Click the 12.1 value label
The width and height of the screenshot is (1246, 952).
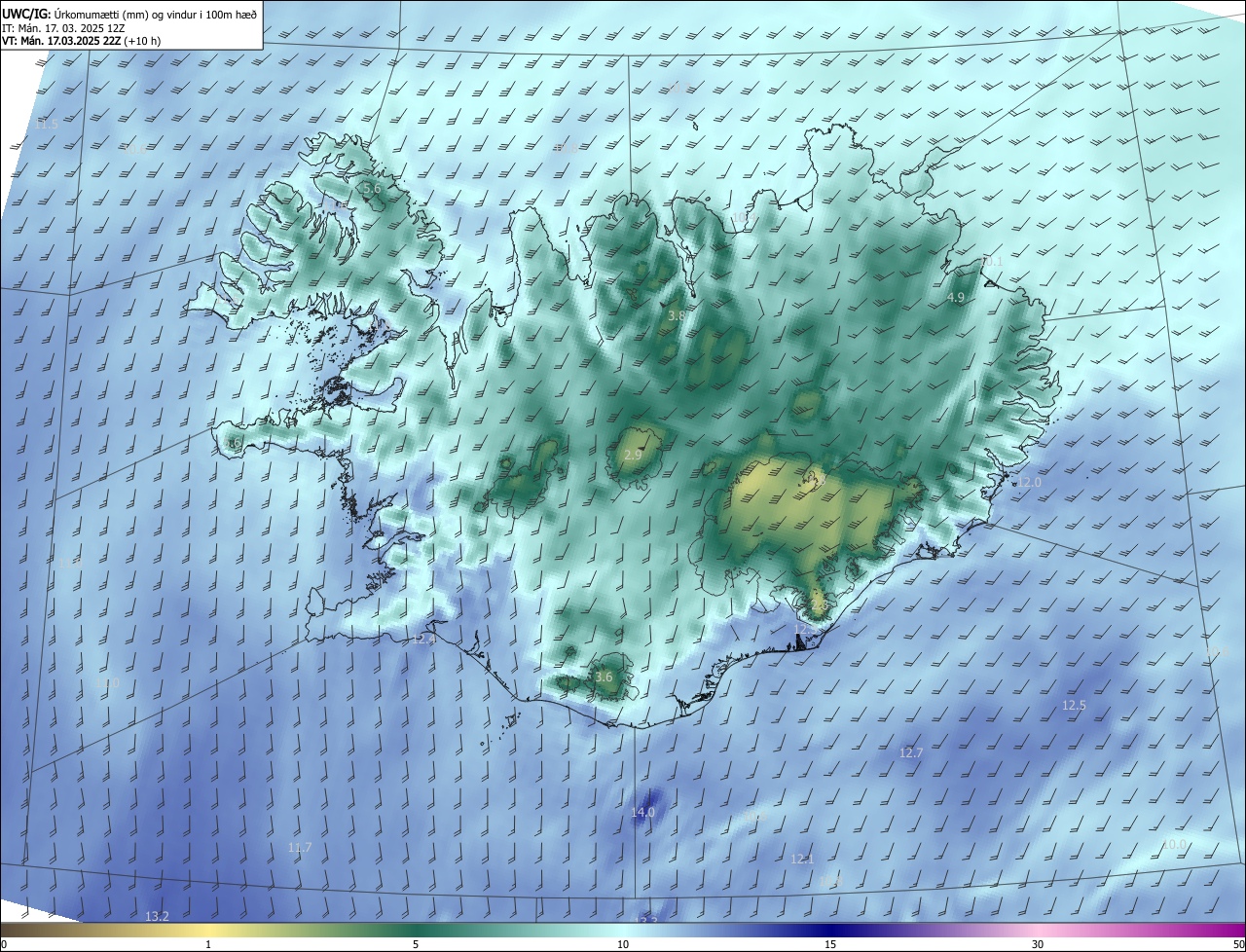pos(802,860)
